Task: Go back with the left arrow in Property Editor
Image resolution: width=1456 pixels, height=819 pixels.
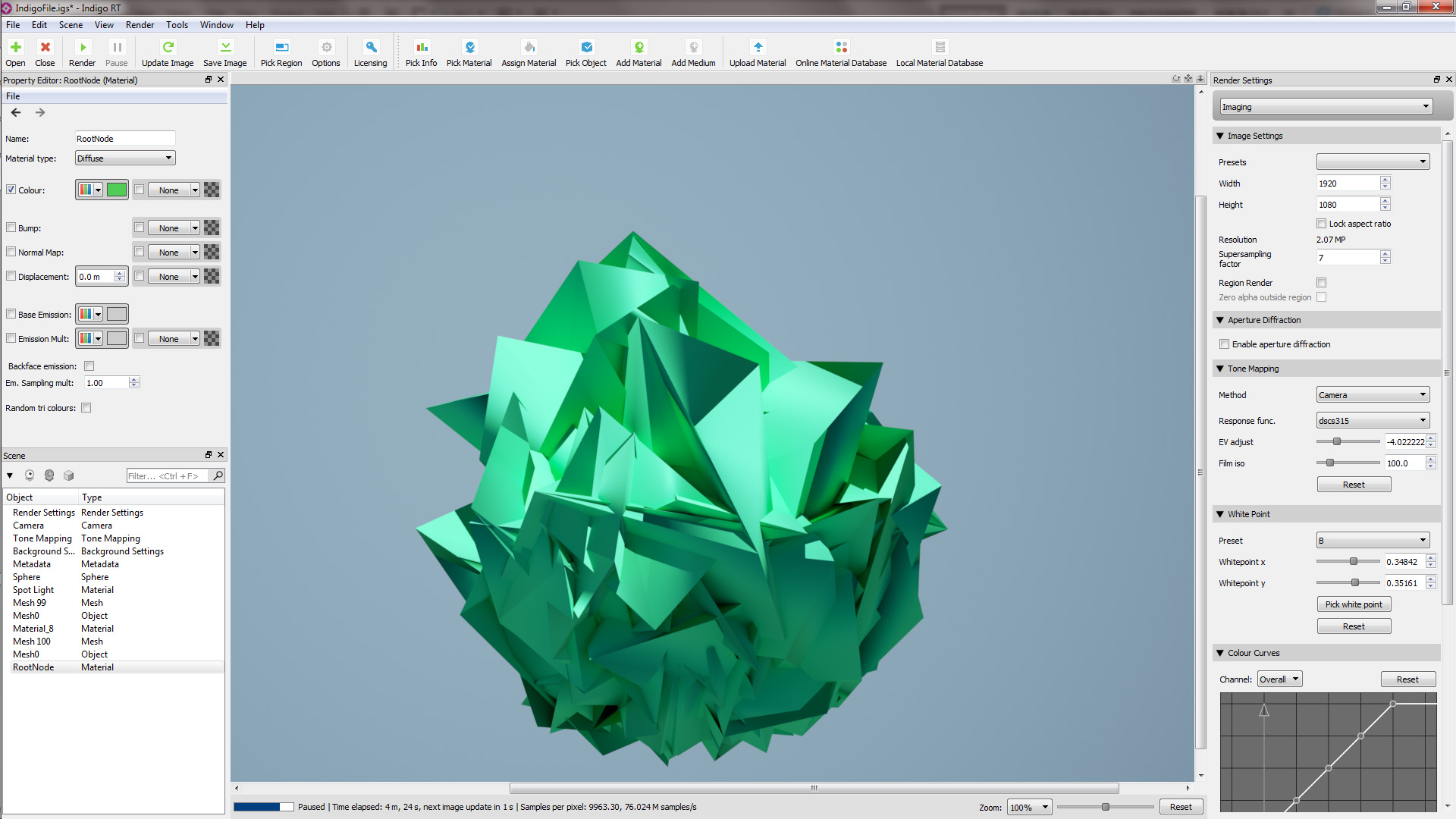Action: tap(16, 112)
